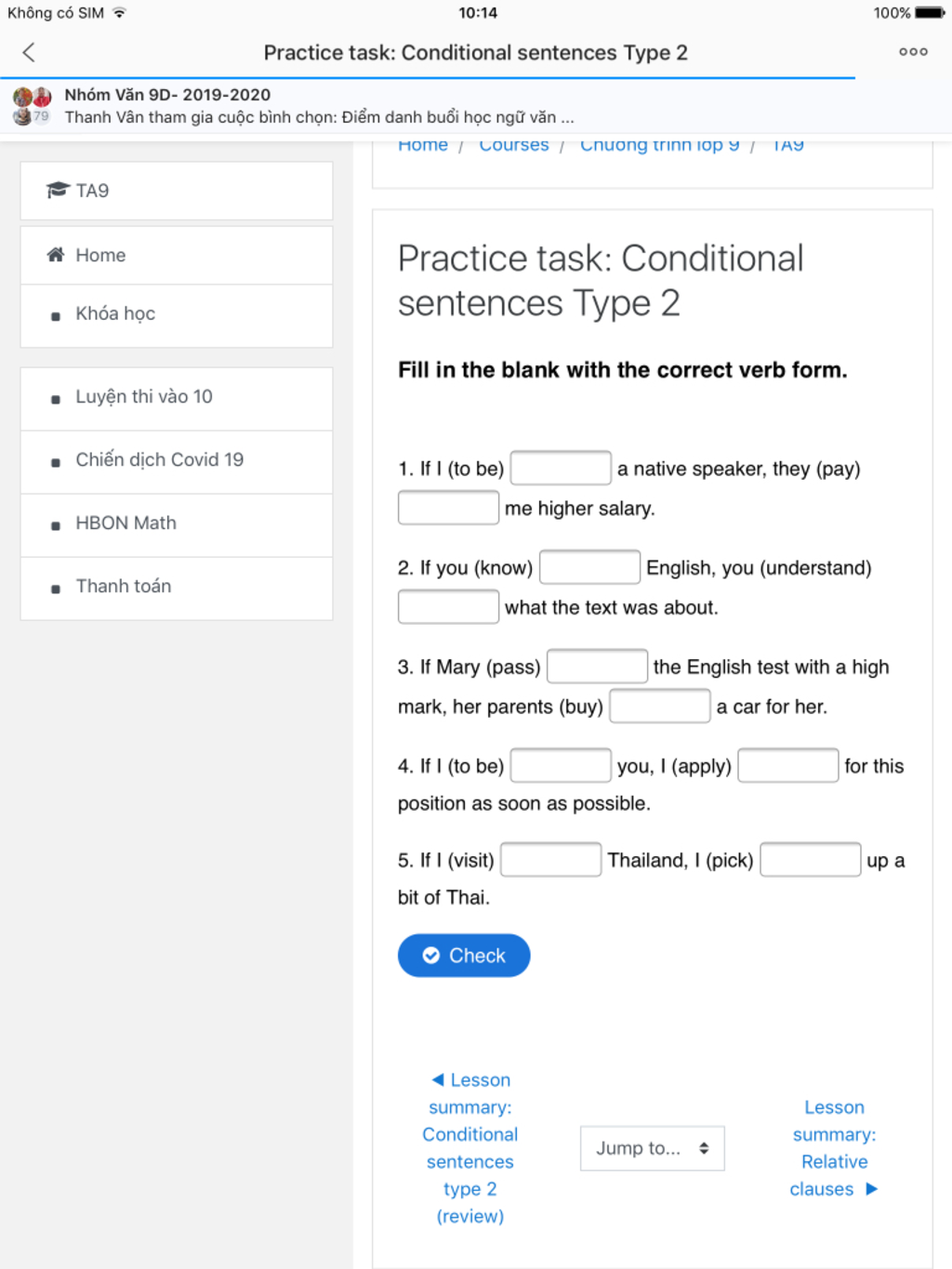Image resolution: width=952 pixels, height=1269 pixels.
Task: Click the Courses breadcrumb link
Action: pos(514,145)
